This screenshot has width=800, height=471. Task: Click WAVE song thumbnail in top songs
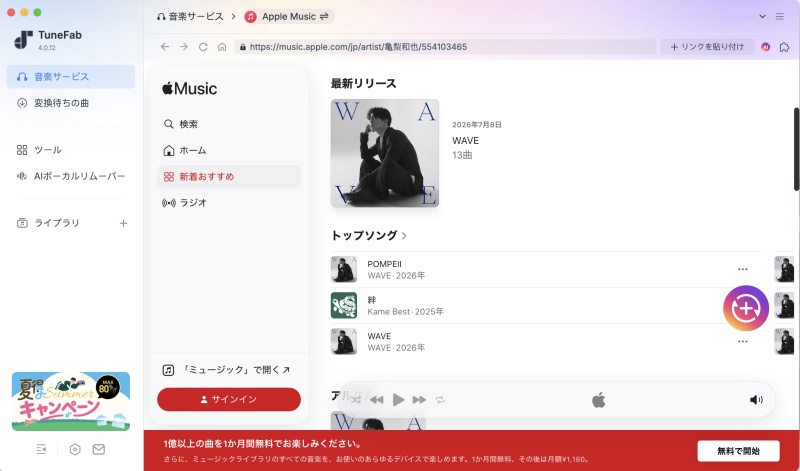(x=344, y=341)
